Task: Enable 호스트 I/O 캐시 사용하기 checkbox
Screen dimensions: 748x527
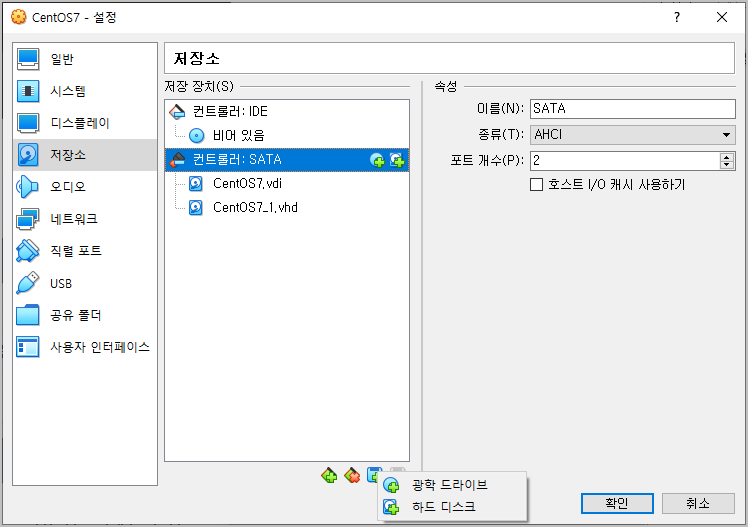Action: (x=537, y=185)
